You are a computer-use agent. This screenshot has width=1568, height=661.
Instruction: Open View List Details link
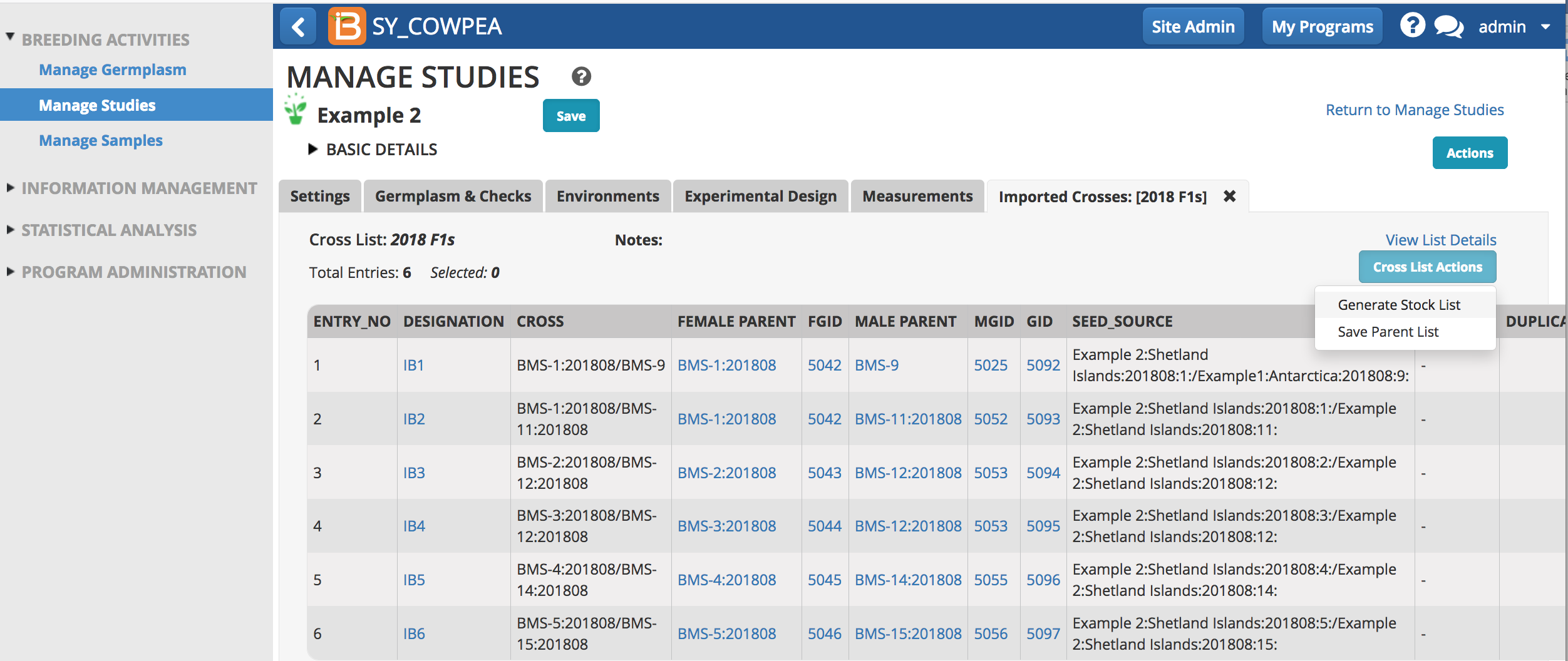coord(1441,240)
